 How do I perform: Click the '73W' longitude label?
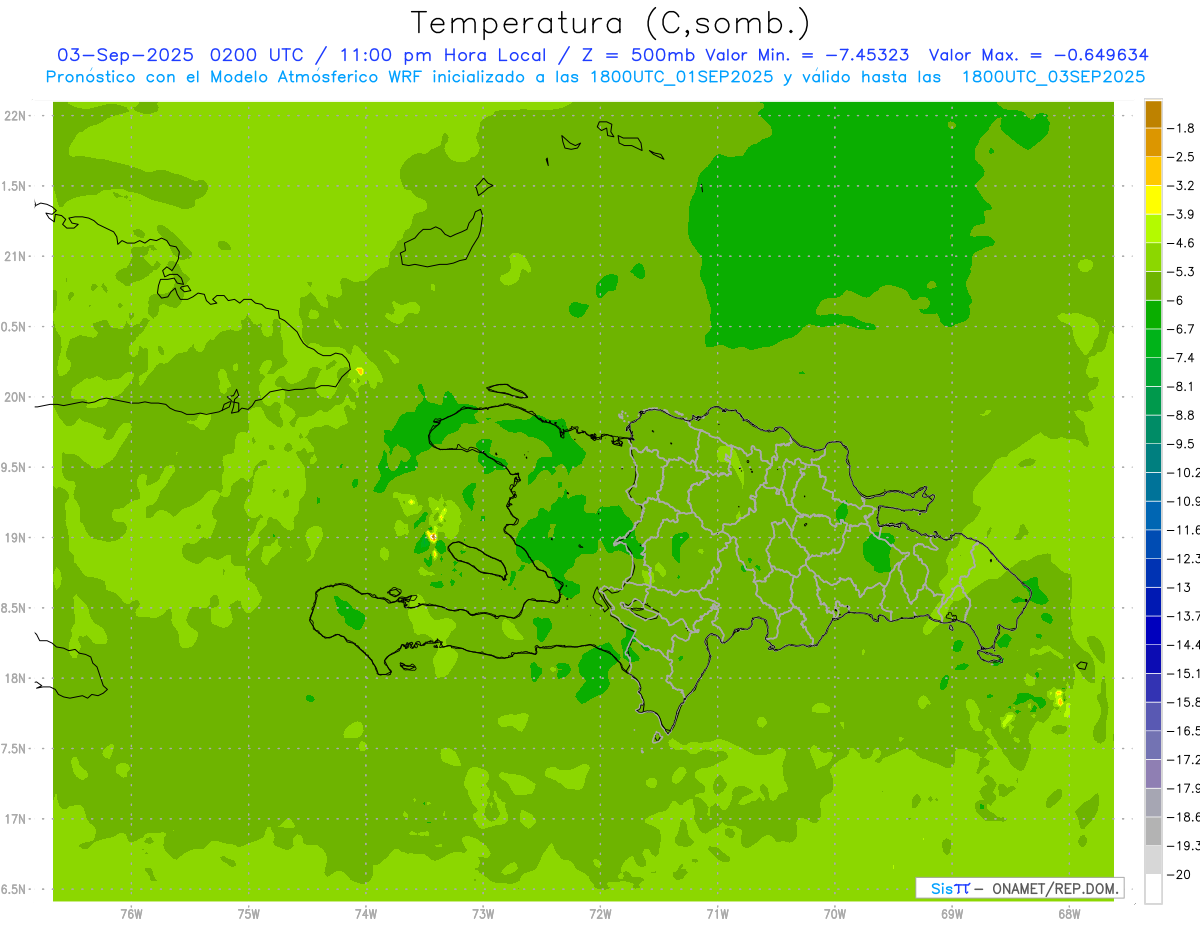pyautogui.click(x=483, y=914)
